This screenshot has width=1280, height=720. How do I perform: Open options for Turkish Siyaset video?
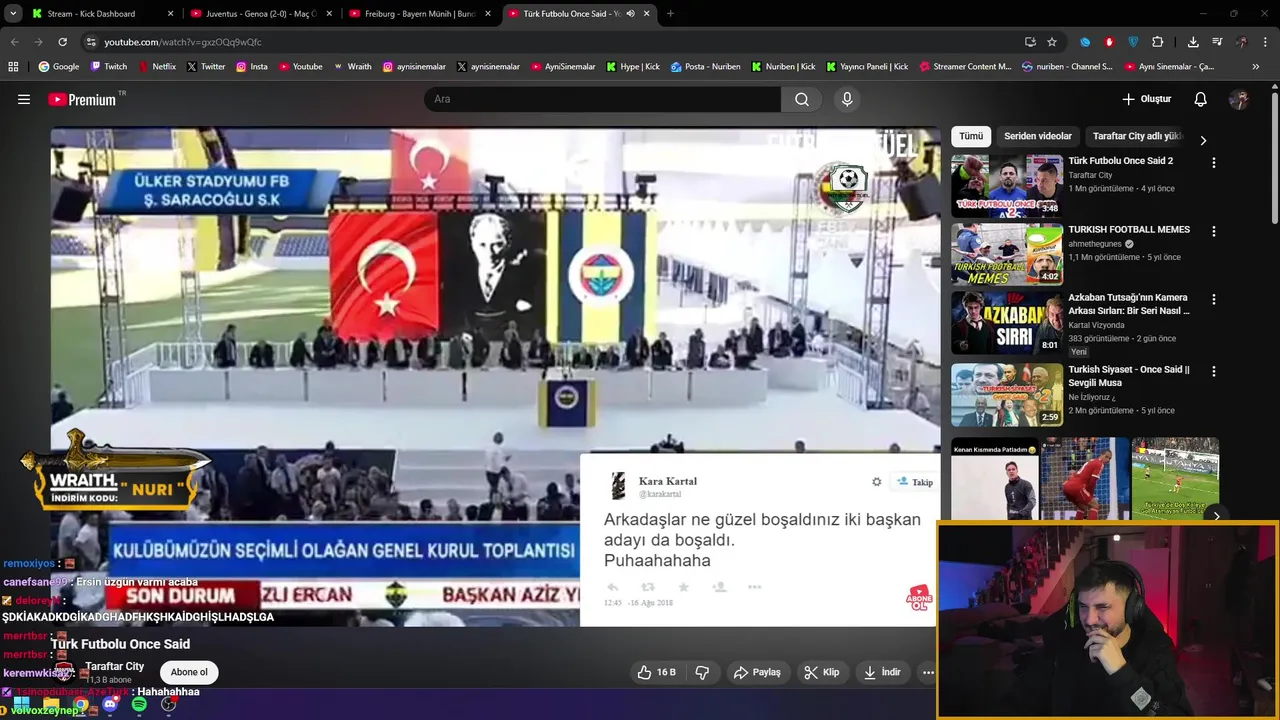[1214, 371]
